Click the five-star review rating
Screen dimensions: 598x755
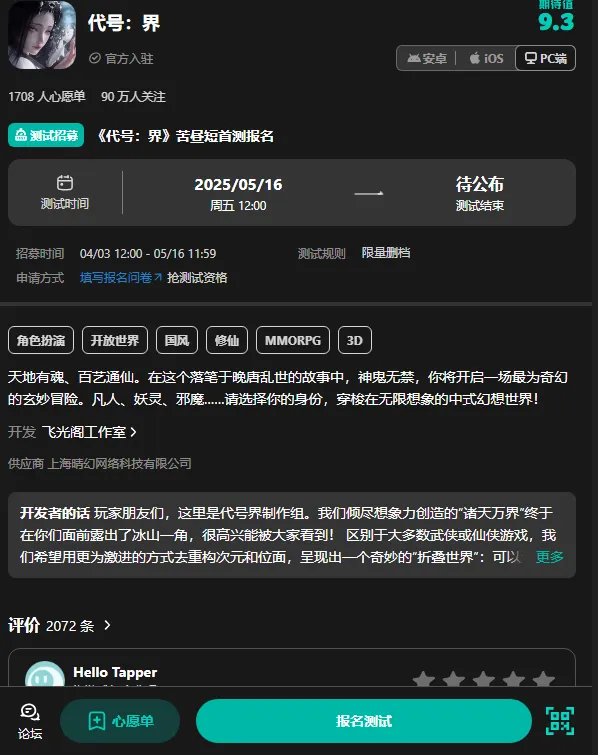tap(483, 678)
